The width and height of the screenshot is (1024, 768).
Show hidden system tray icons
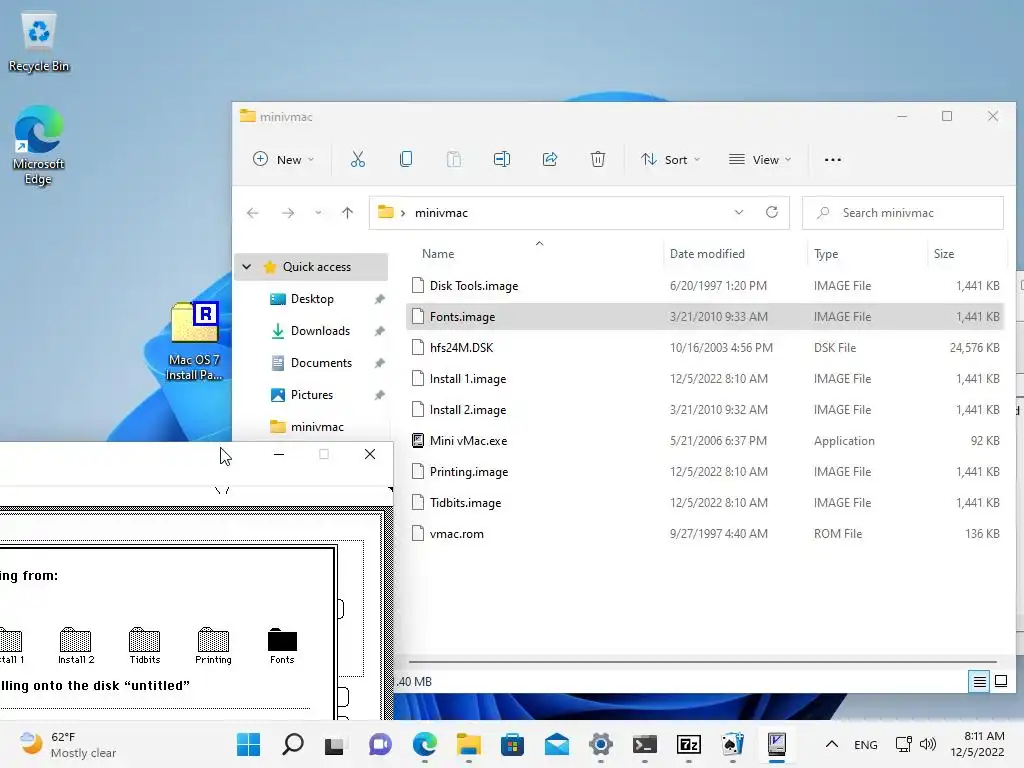click(x=831, y=744)
